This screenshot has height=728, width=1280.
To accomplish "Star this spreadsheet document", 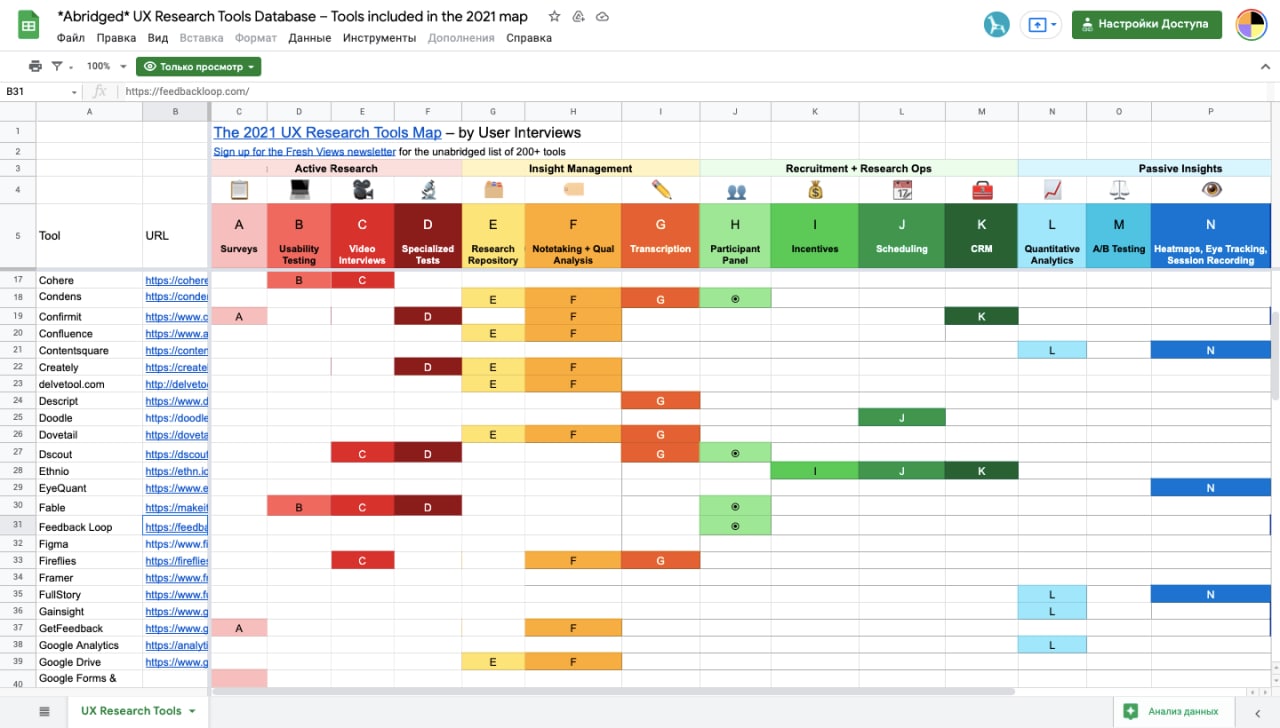I will 554,17.
